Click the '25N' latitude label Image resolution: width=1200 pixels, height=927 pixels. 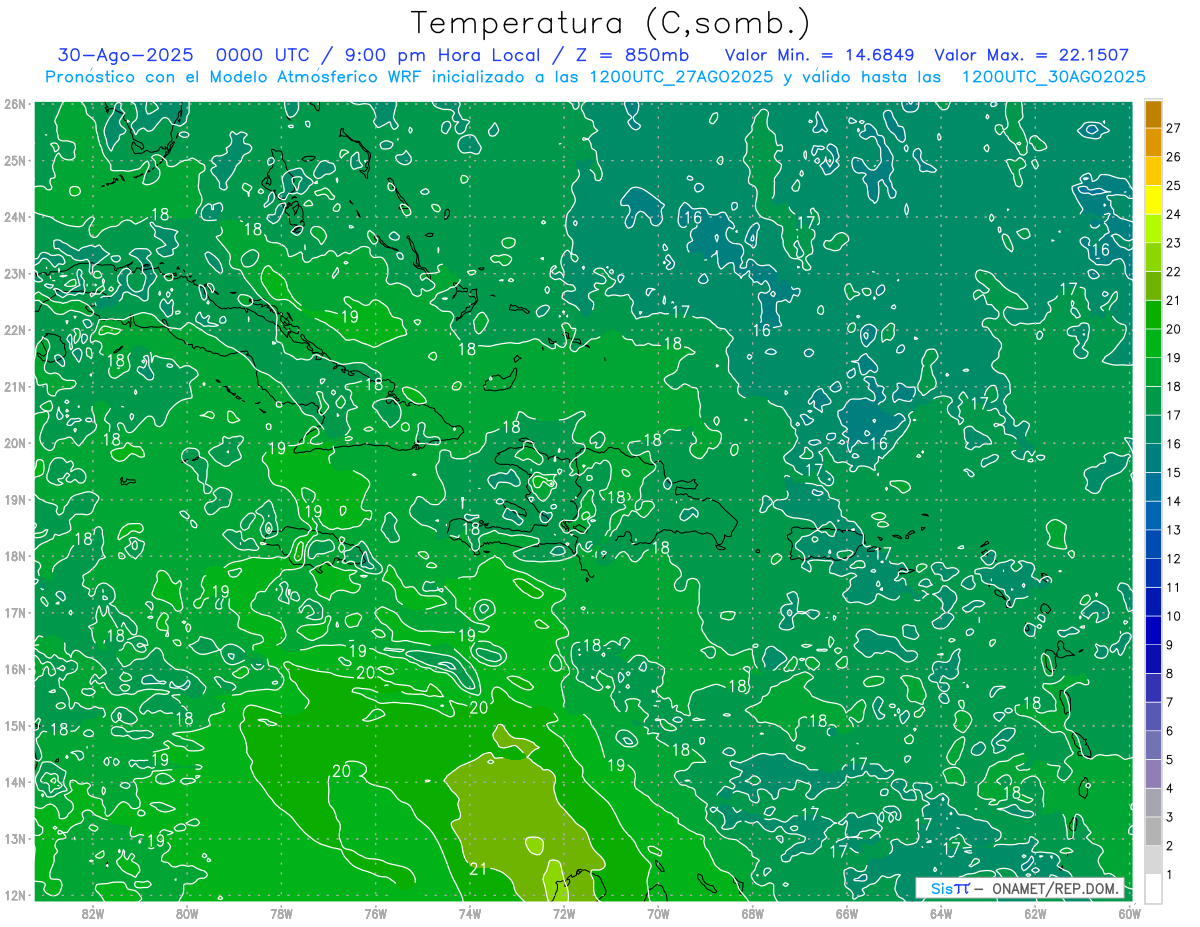[15, 160]
